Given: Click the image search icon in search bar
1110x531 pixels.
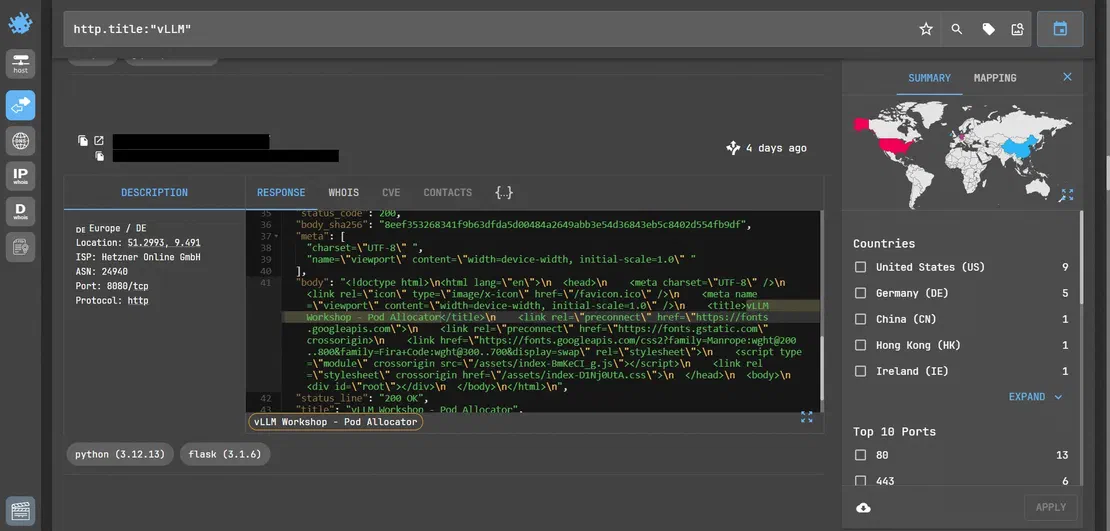Looking at the screenshot, I should point(1017,29).
